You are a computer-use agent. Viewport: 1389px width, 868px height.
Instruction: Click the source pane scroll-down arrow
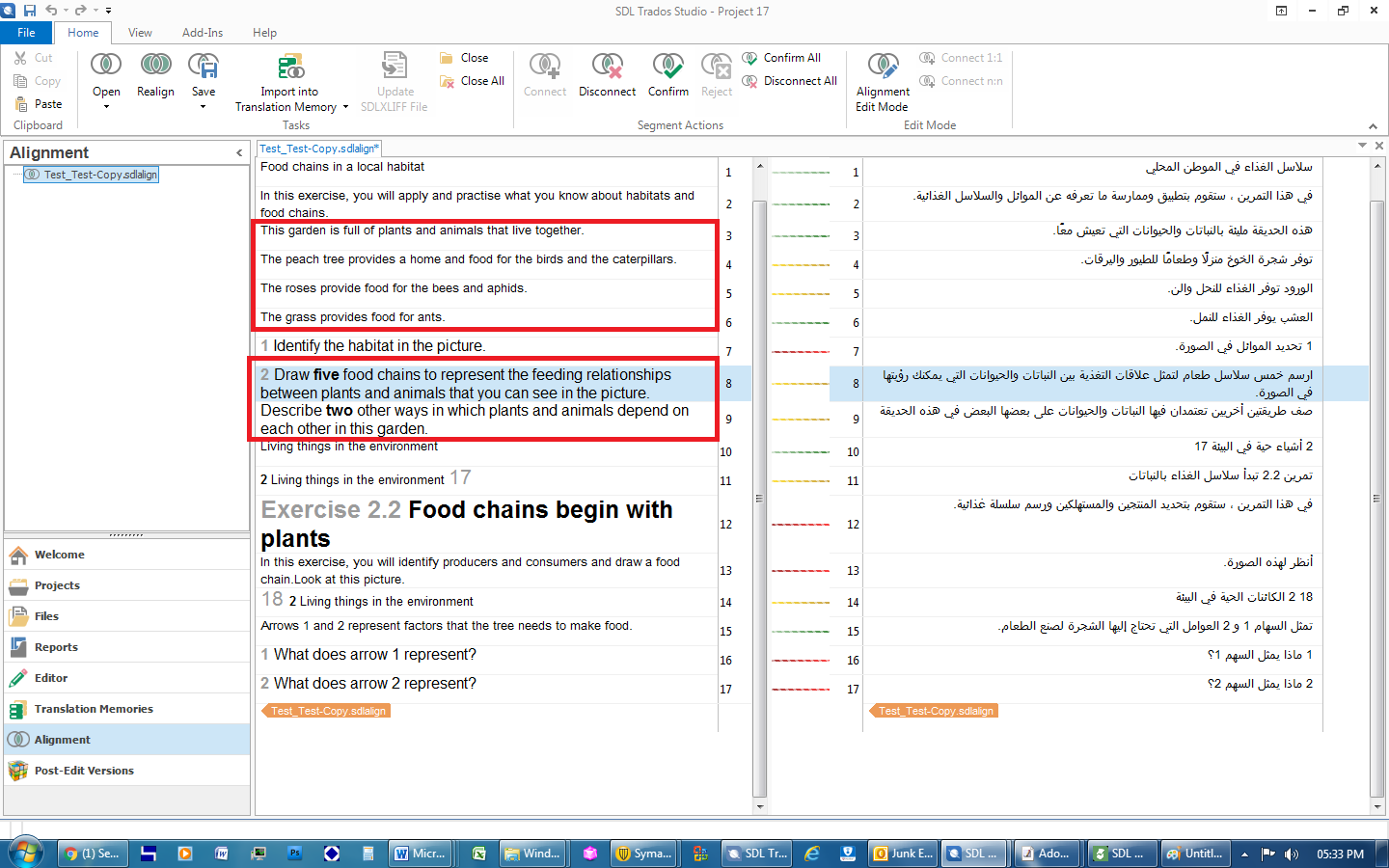click(759, 806)
